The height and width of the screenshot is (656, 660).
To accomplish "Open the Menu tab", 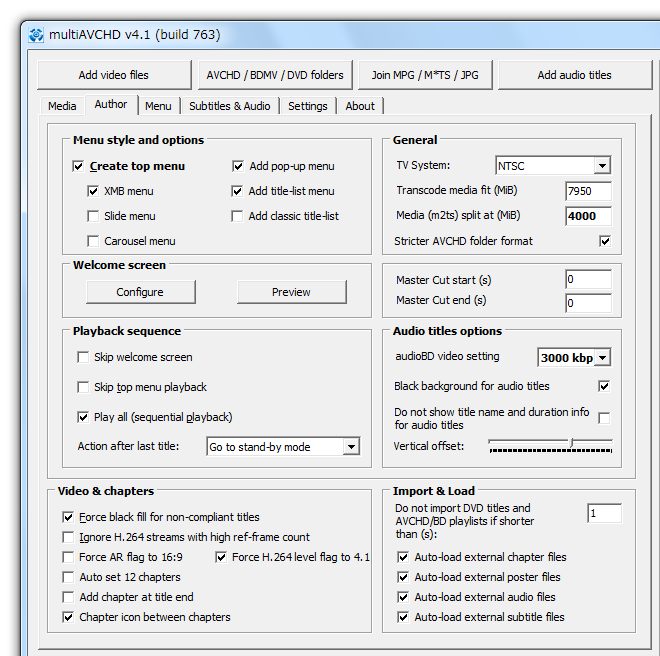I will pyautogui.click(x=158, y=106).
